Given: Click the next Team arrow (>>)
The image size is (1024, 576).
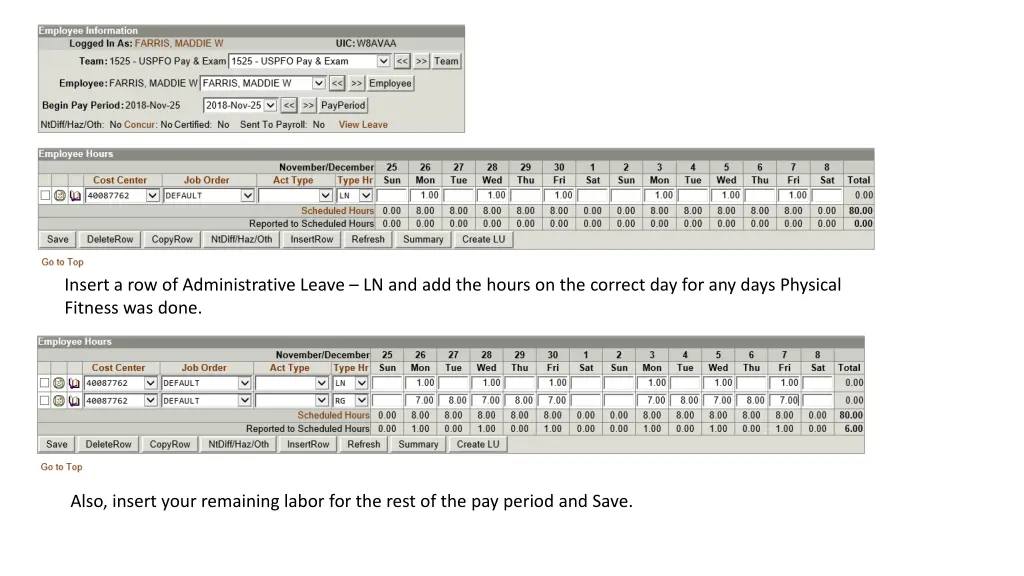Looking at the screenshot, I should (421, 61).
